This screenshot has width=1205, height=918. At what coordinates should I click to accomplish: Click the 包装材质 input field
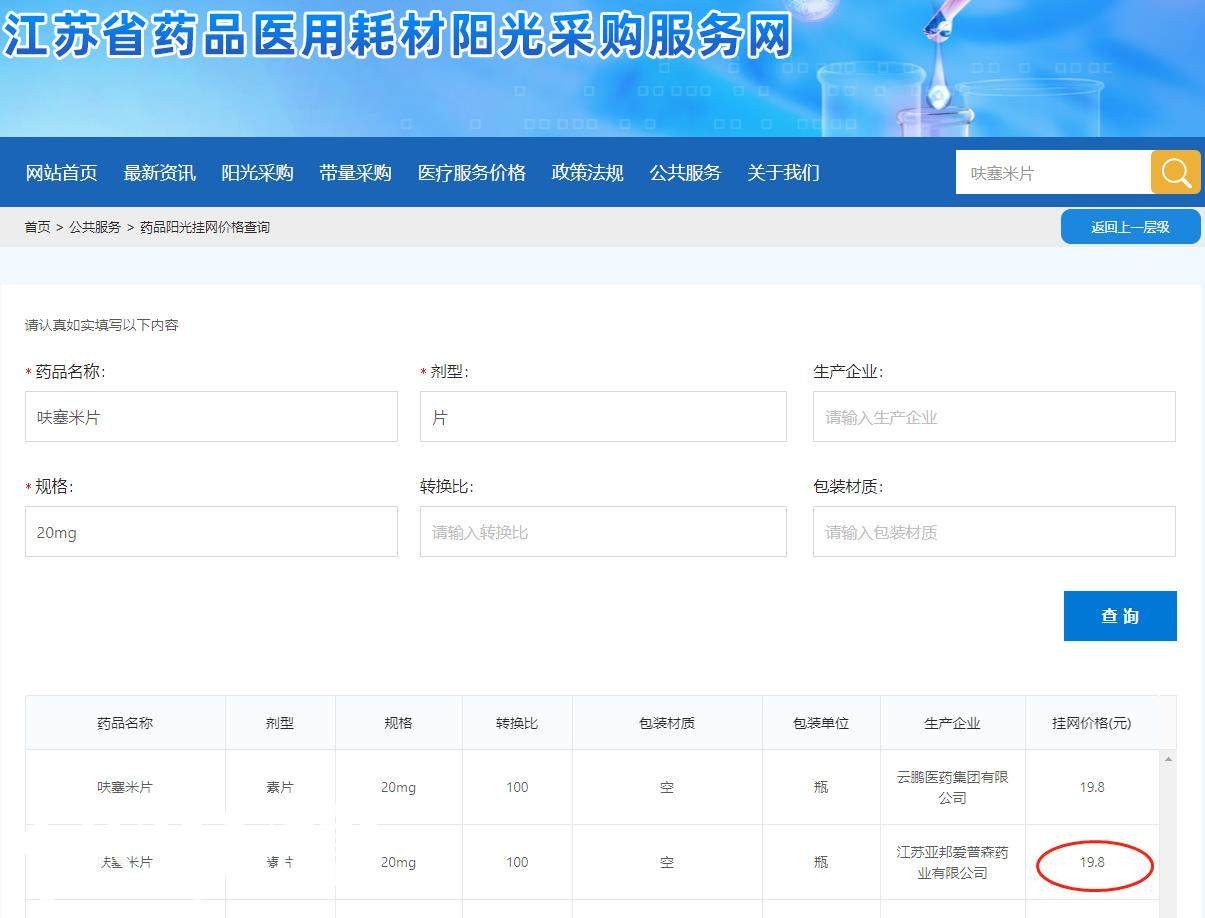[x=994, y=532]
